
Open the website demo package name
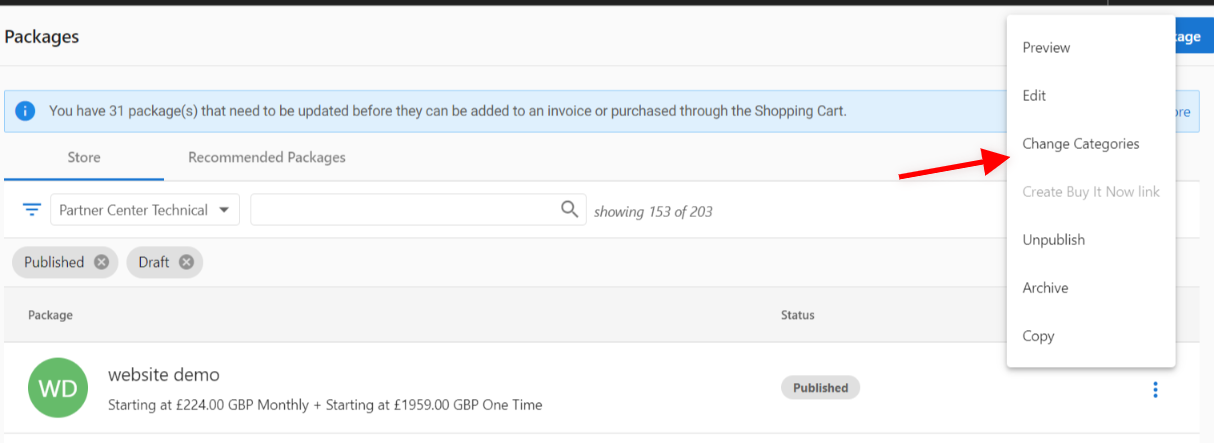(x=164, y=375)
